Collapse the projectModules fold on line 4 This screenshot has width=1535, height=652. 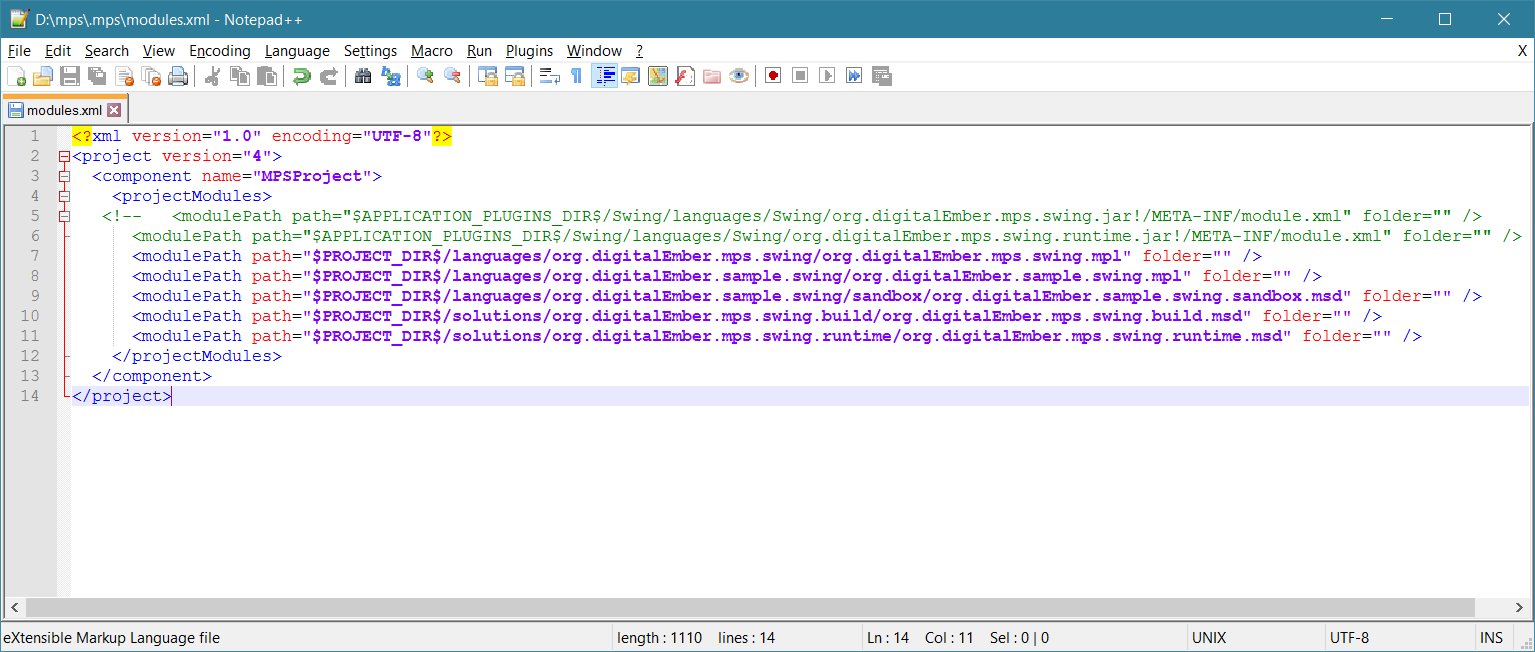pyautogui.click(x=64, y=196)
